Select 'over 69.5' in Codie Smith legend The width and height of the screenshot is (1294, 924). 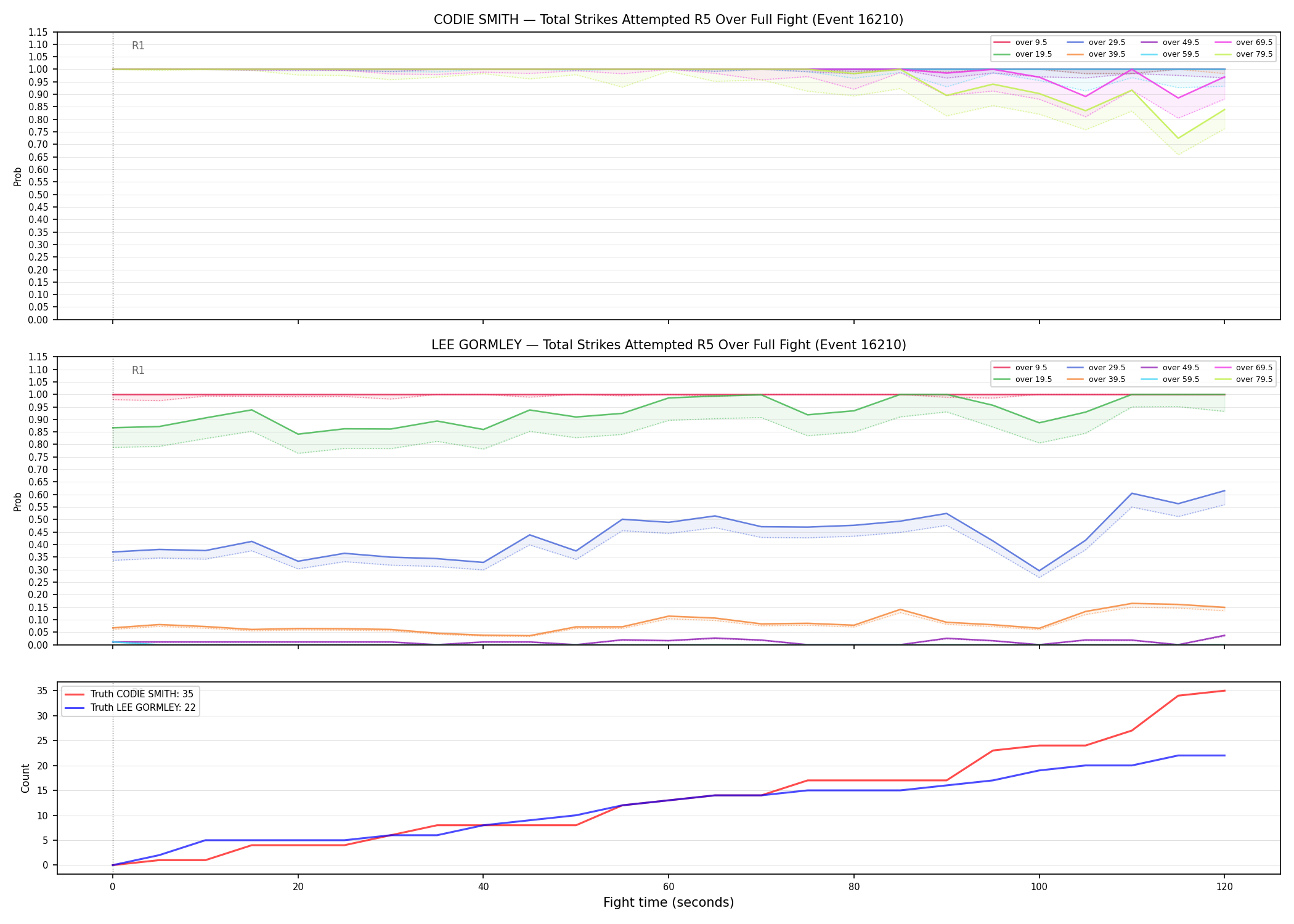pos(1243,43)
